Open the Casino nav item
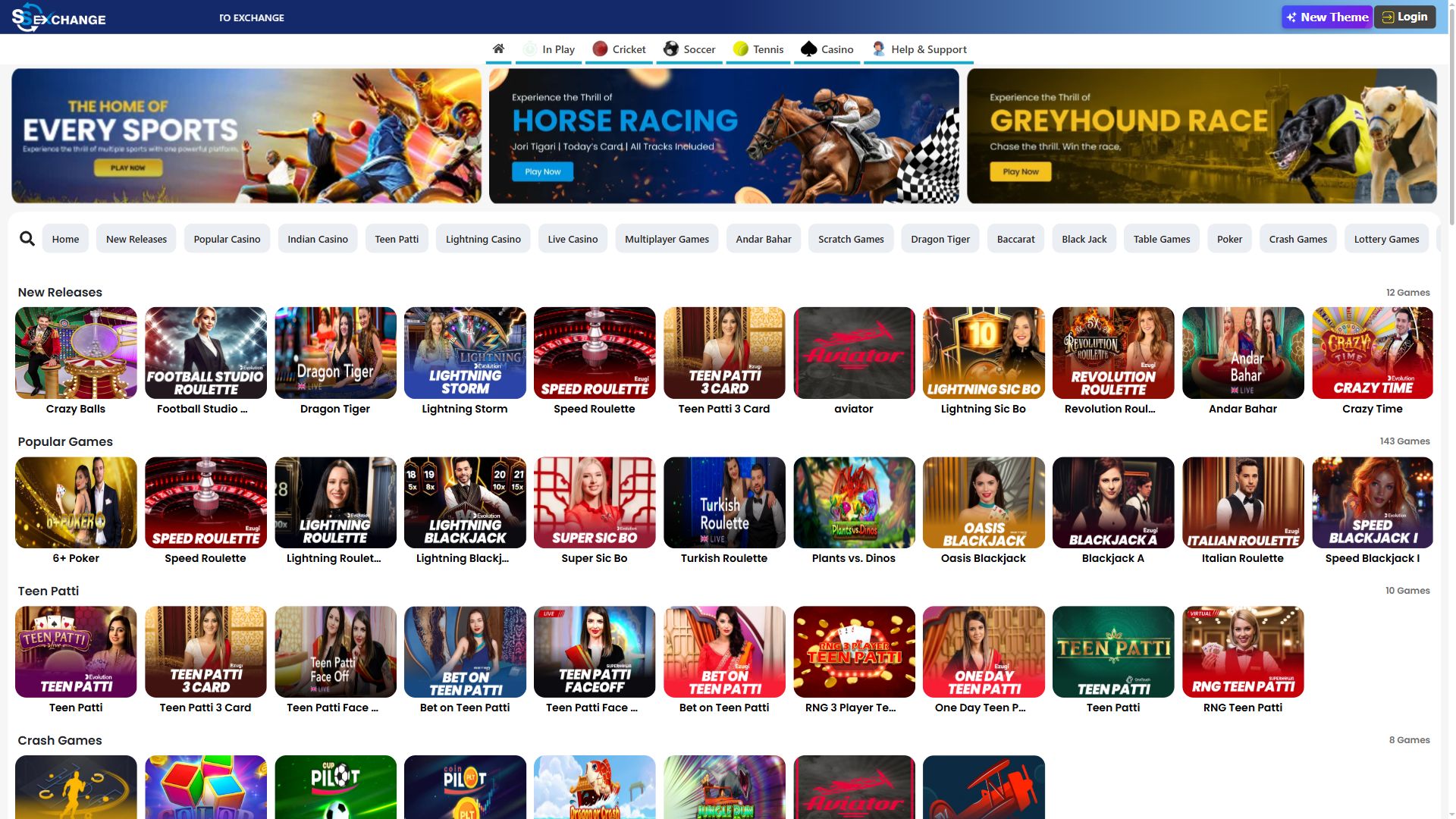 pos(827,49)
